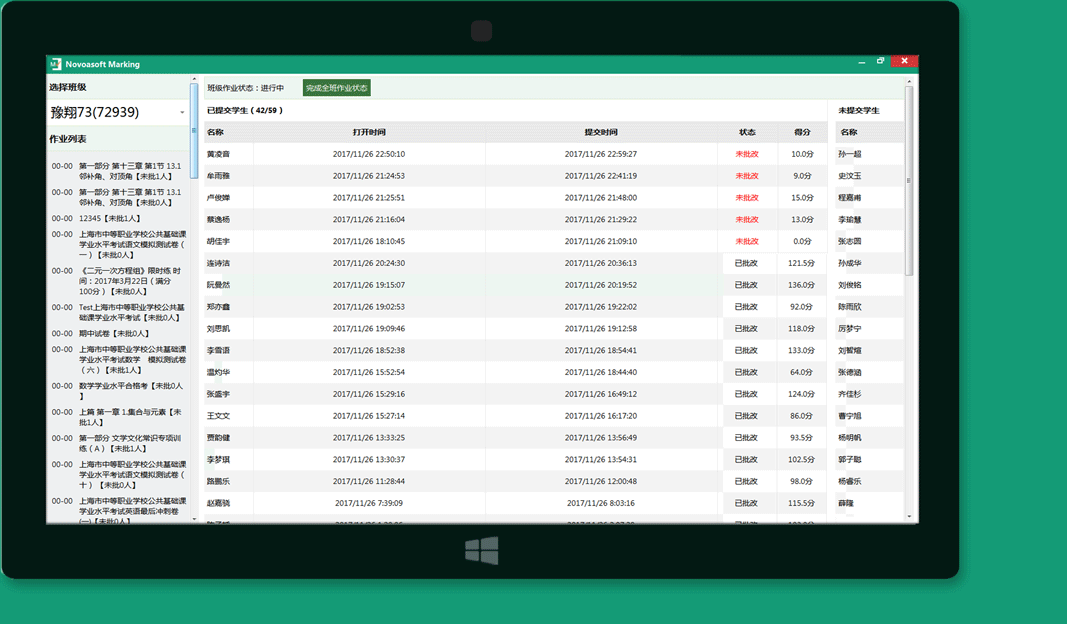
Task: Minimize the Novoasoft Marking window
Action: point(861,62)
